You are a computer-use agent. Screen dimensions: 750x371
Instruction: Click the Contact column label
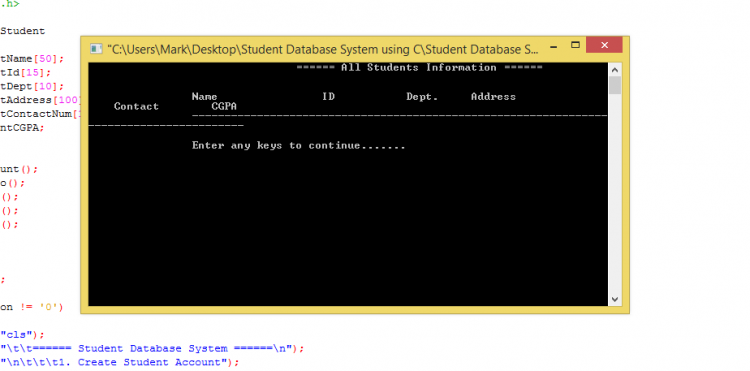[x=136, y=106]
